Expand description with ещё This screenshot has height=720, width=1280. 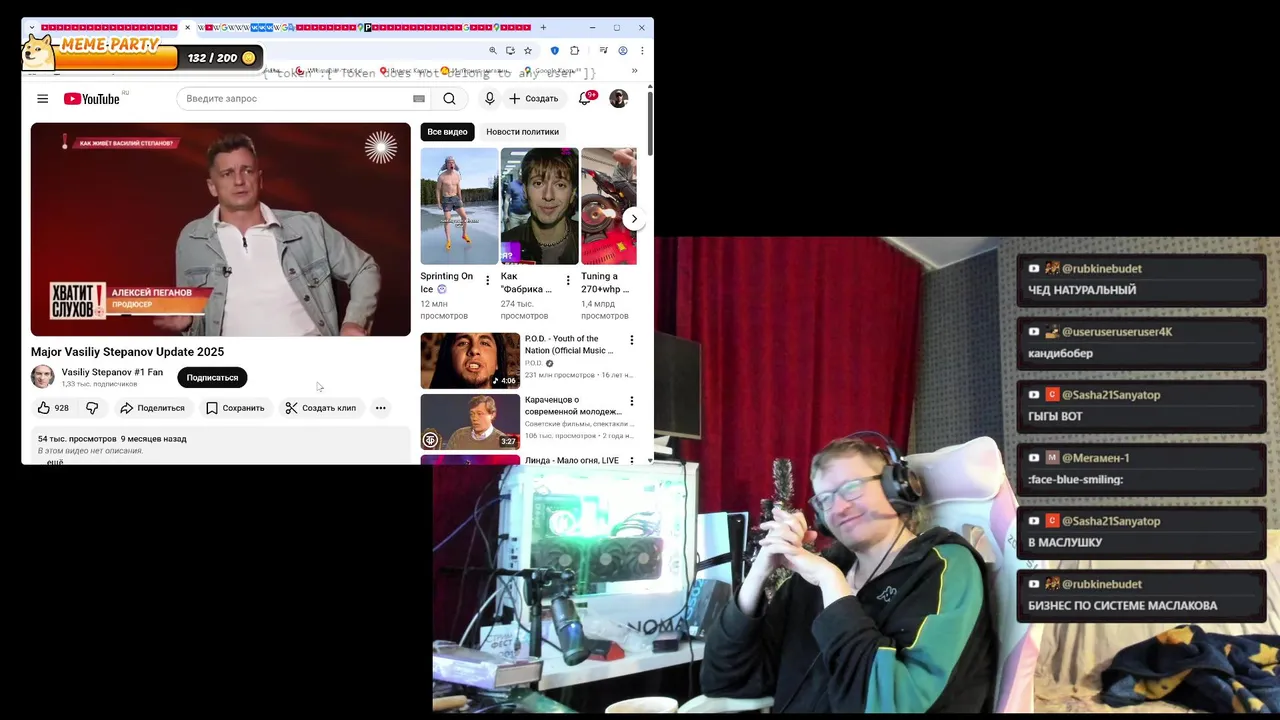[x=55, y=462]
